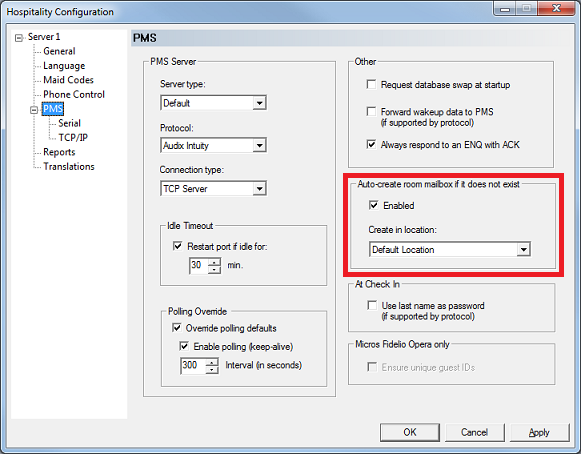Check Use last name as password
Viewport: 581px width, 454px height.
(372, 305)
